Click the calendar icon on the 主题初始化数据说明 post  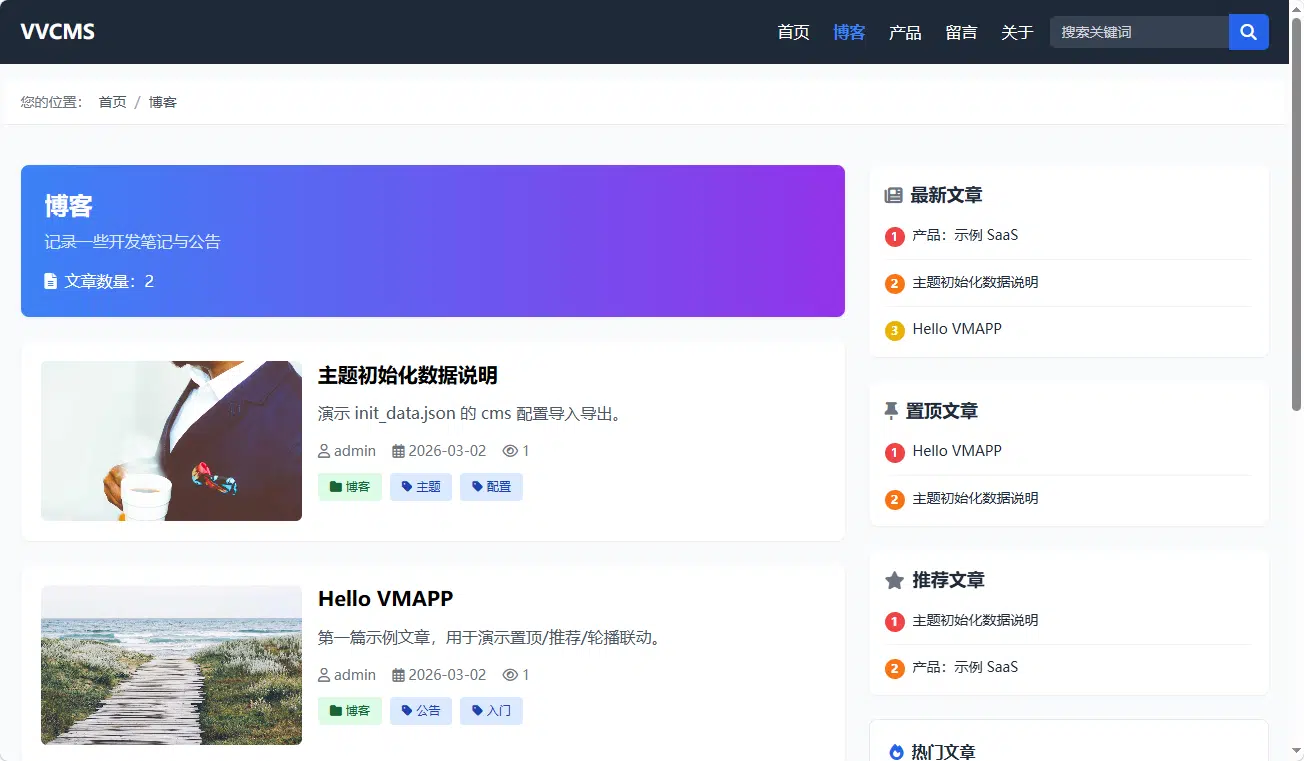398,451
